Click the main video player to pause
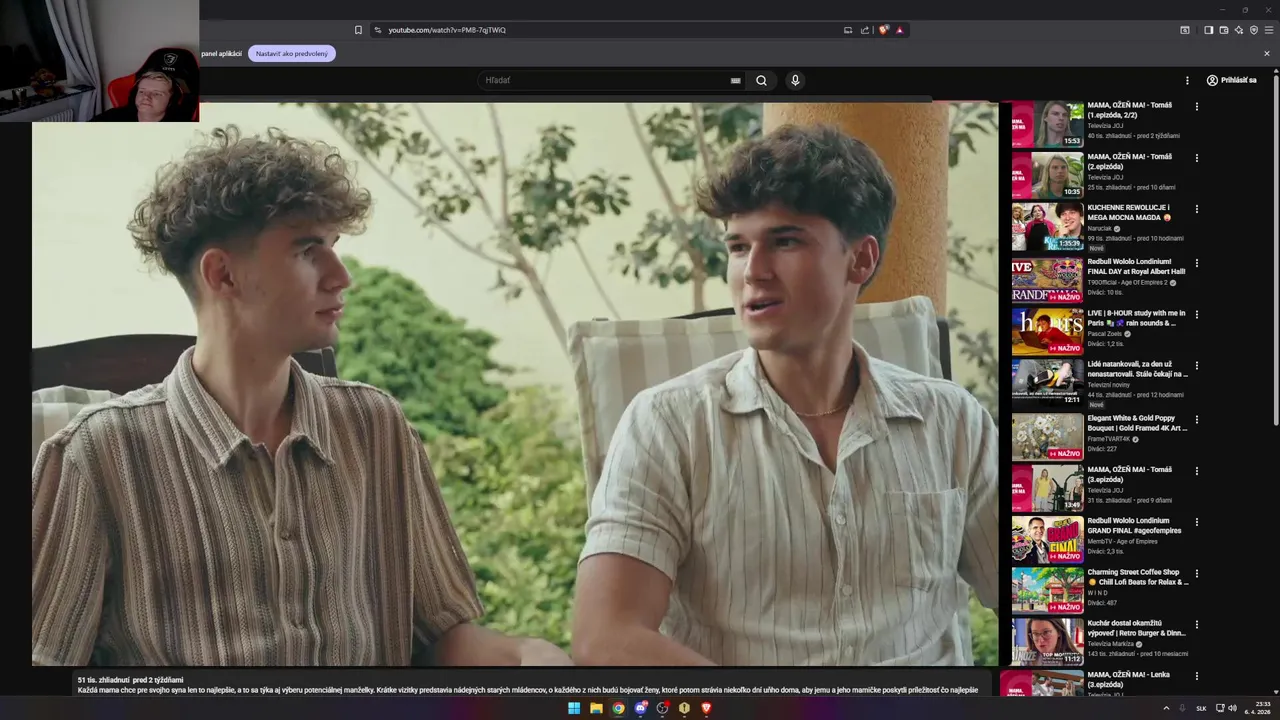Viewport: 1280px width, 720px height. pos(515,384)
